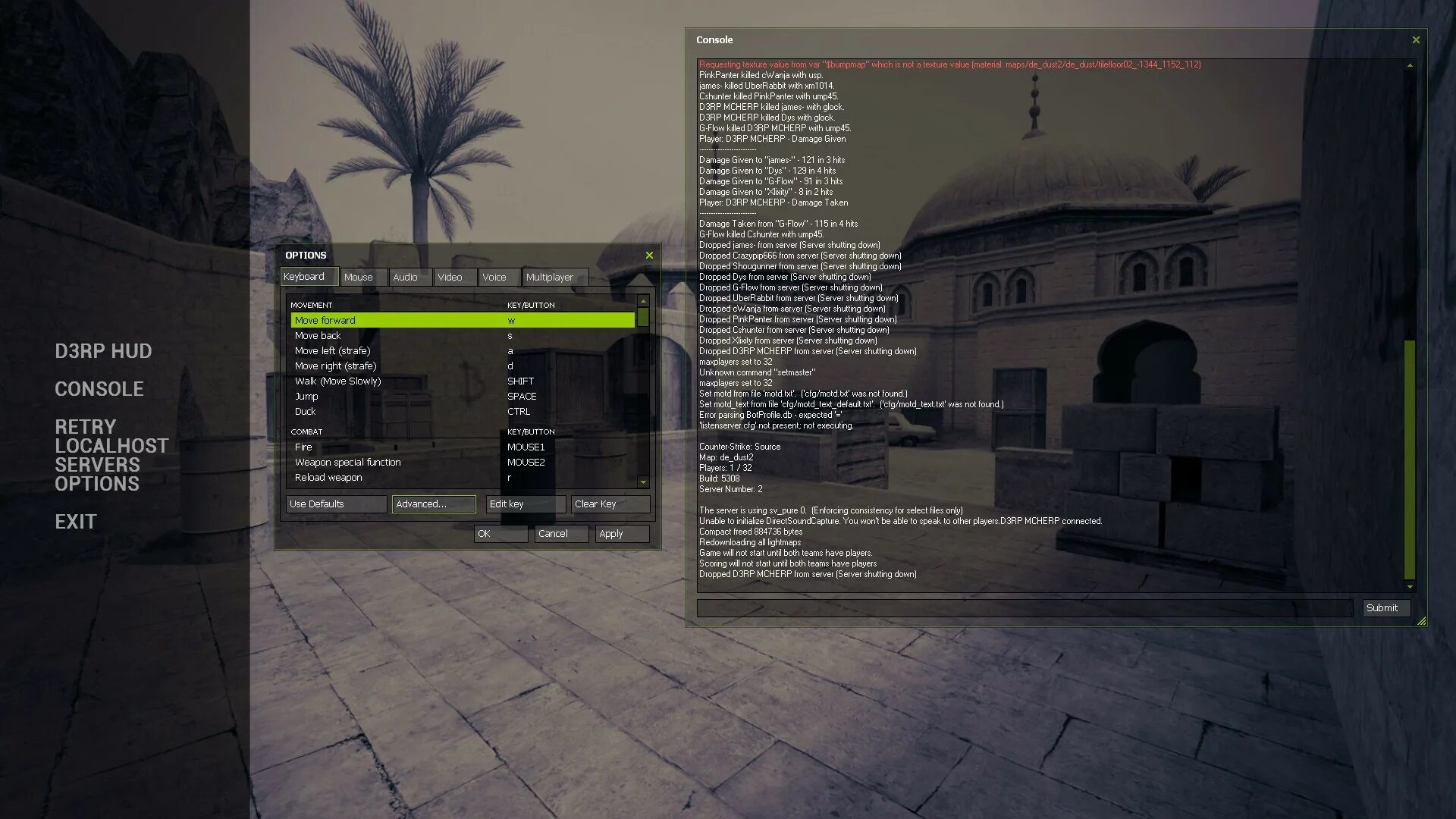This screenshot has width=1456, height=819.
Task: Select the 'Walk (Move Slowly)' binding row
Action: coord(463,381)
